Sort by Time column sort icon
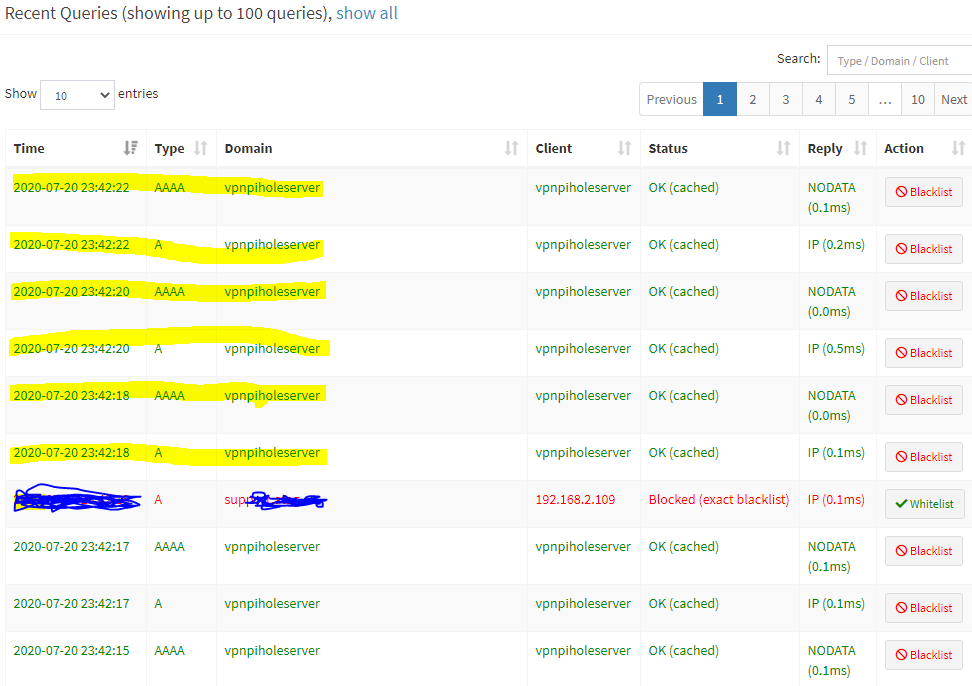The width and height of the screenshot is (972, 686). 130,148
